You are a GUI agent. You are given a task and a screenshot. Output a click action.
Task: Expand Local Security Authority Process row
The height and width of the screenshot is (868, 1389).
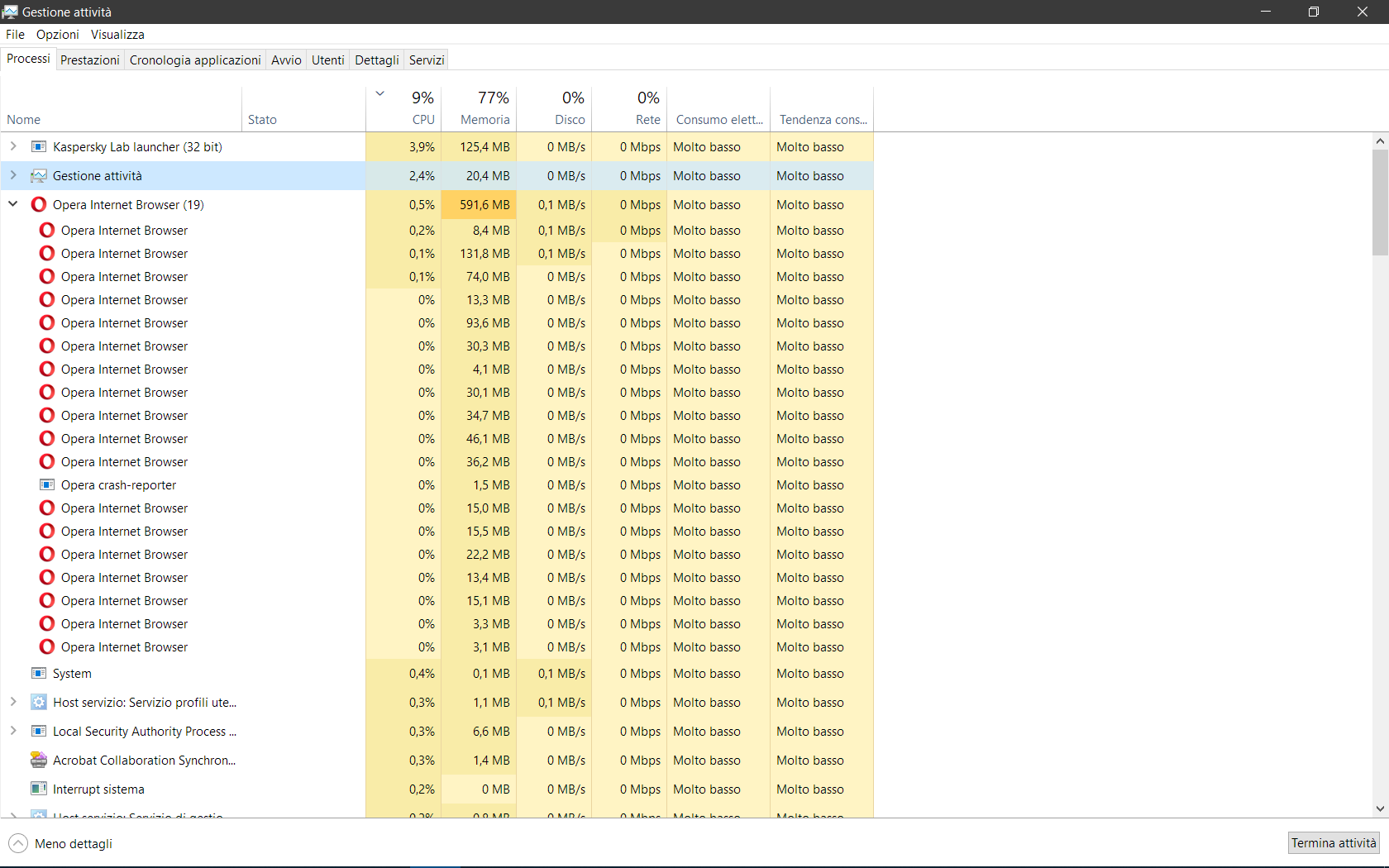pyautogui.click(x=13, y=731)
